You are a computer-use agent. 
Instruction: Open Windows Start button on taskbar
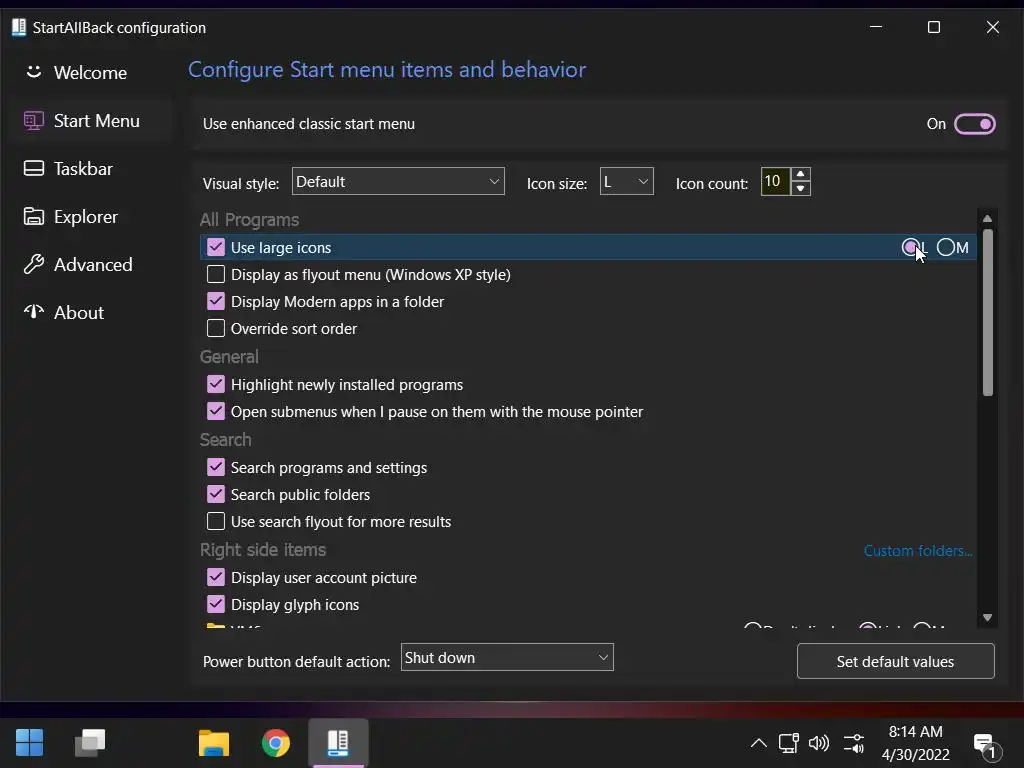coord(29,743)
